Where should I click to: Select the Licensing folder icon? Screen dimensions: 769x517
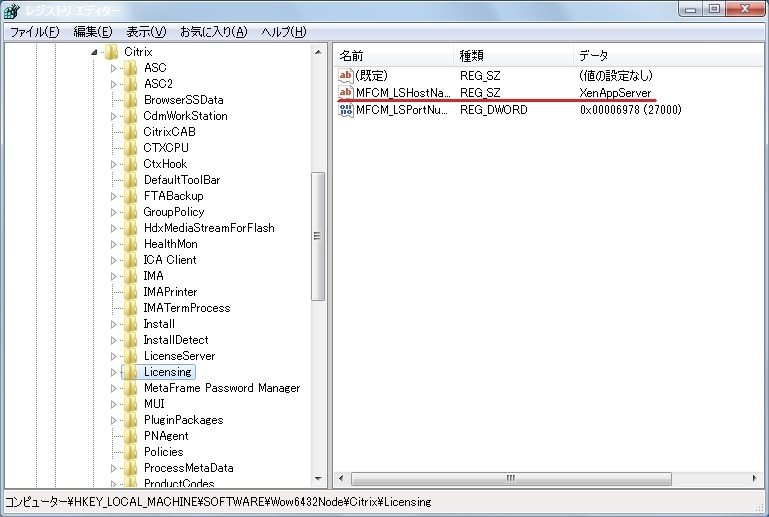point(130,372)
